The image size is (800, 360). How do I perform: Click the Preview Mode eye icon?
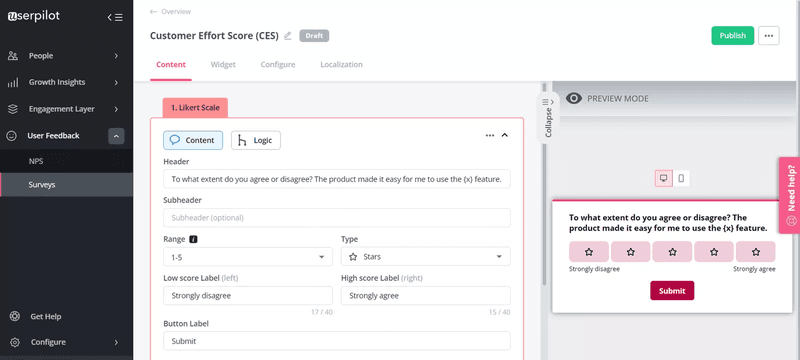[x=573, y=98]
